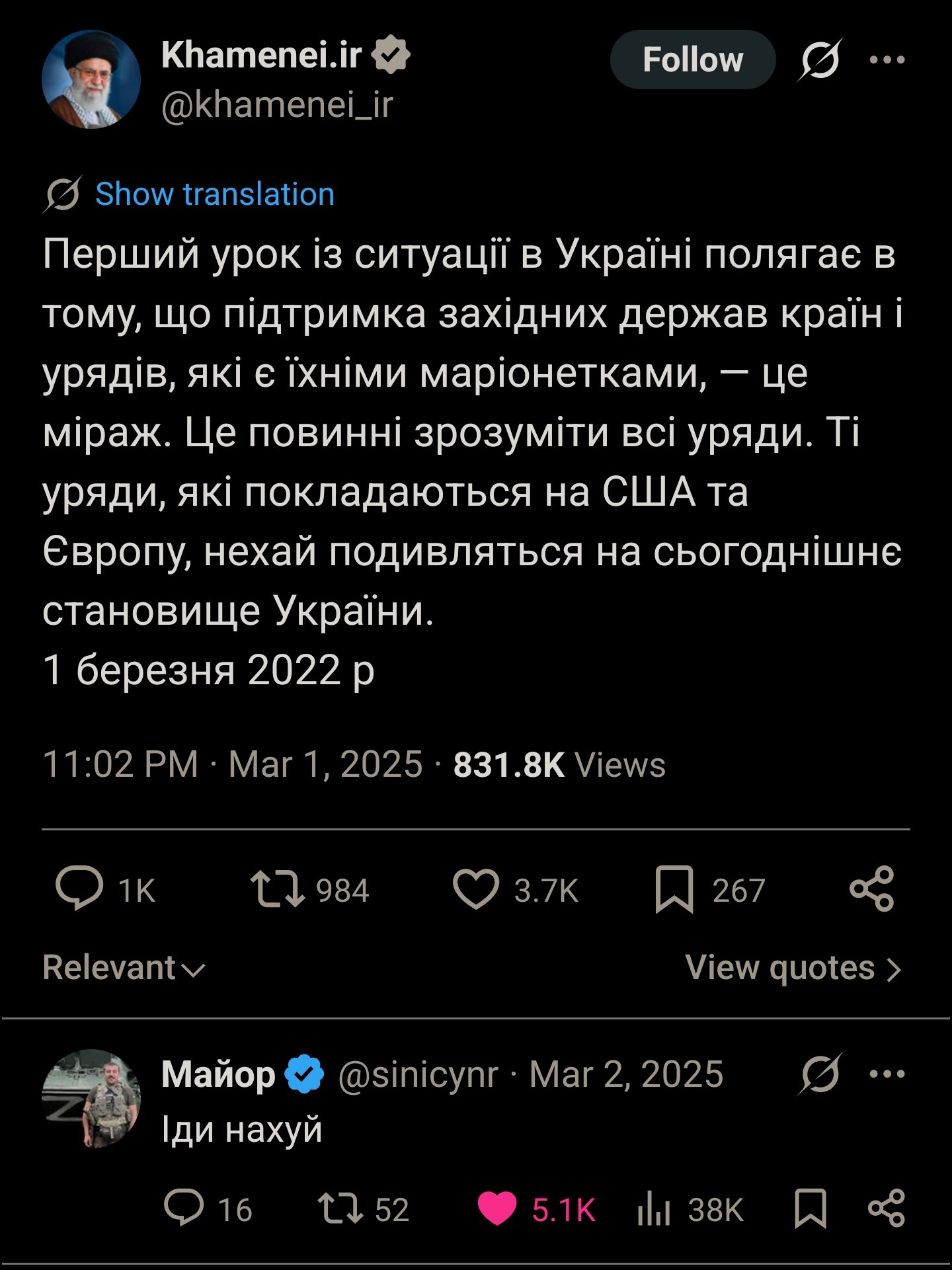Open the Relevant sort dropdown
This screenshot has width=952, height=1270.
[124, 969]
